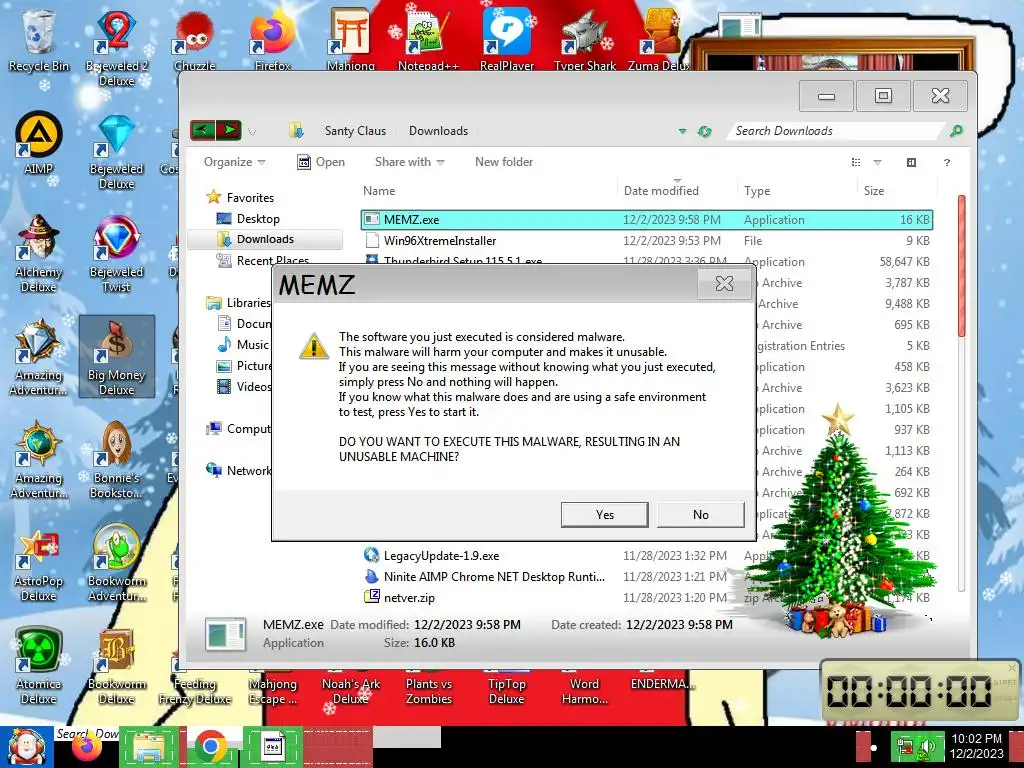Click New folder in toolbar
This screenshot has height=768, width=1024.
pyautogui.click(x=504, y=162)
